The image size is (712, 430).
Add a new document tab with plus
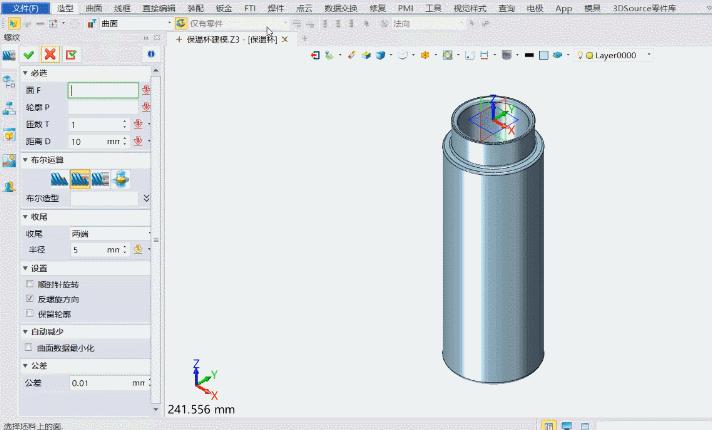pyautogui.click(x=305, y=39)
